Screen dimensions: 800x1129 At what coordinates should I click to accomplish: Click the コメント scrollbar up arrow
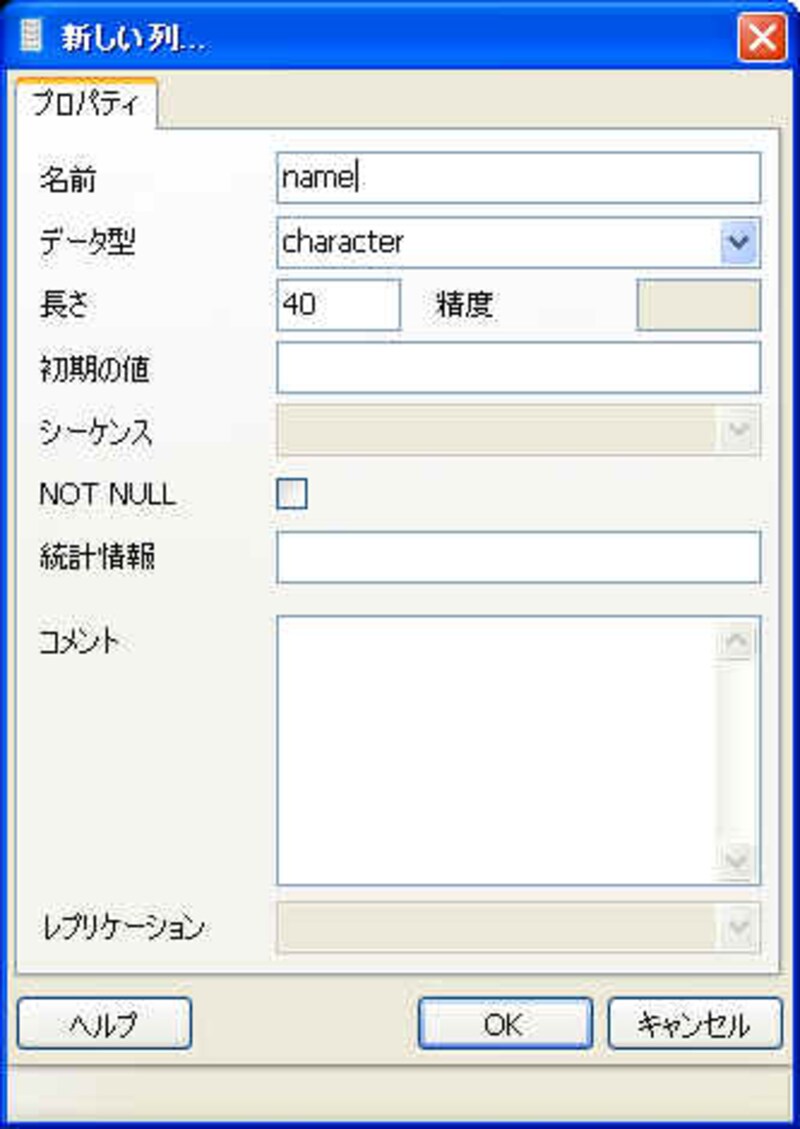pyautogui.click(x=738, y=641)
